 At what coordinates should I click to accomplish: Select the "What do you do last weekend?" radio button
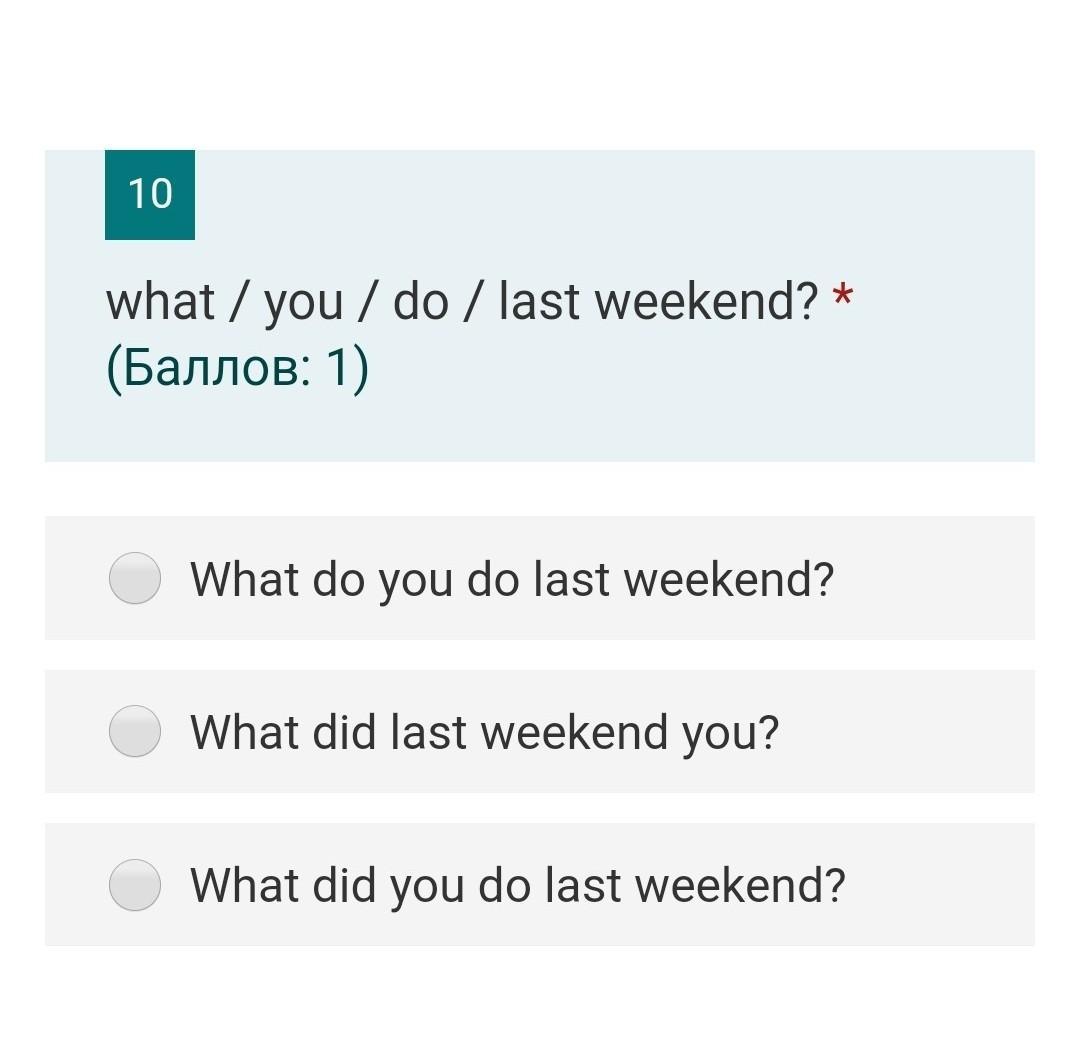(x=135, y=578)
